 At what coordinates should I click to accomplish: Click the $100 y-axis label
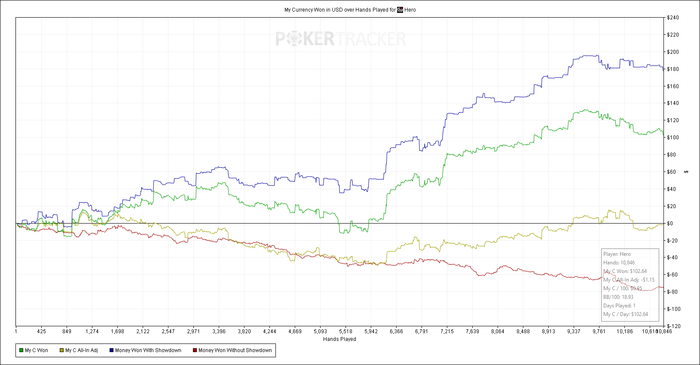tap(673, 138)
